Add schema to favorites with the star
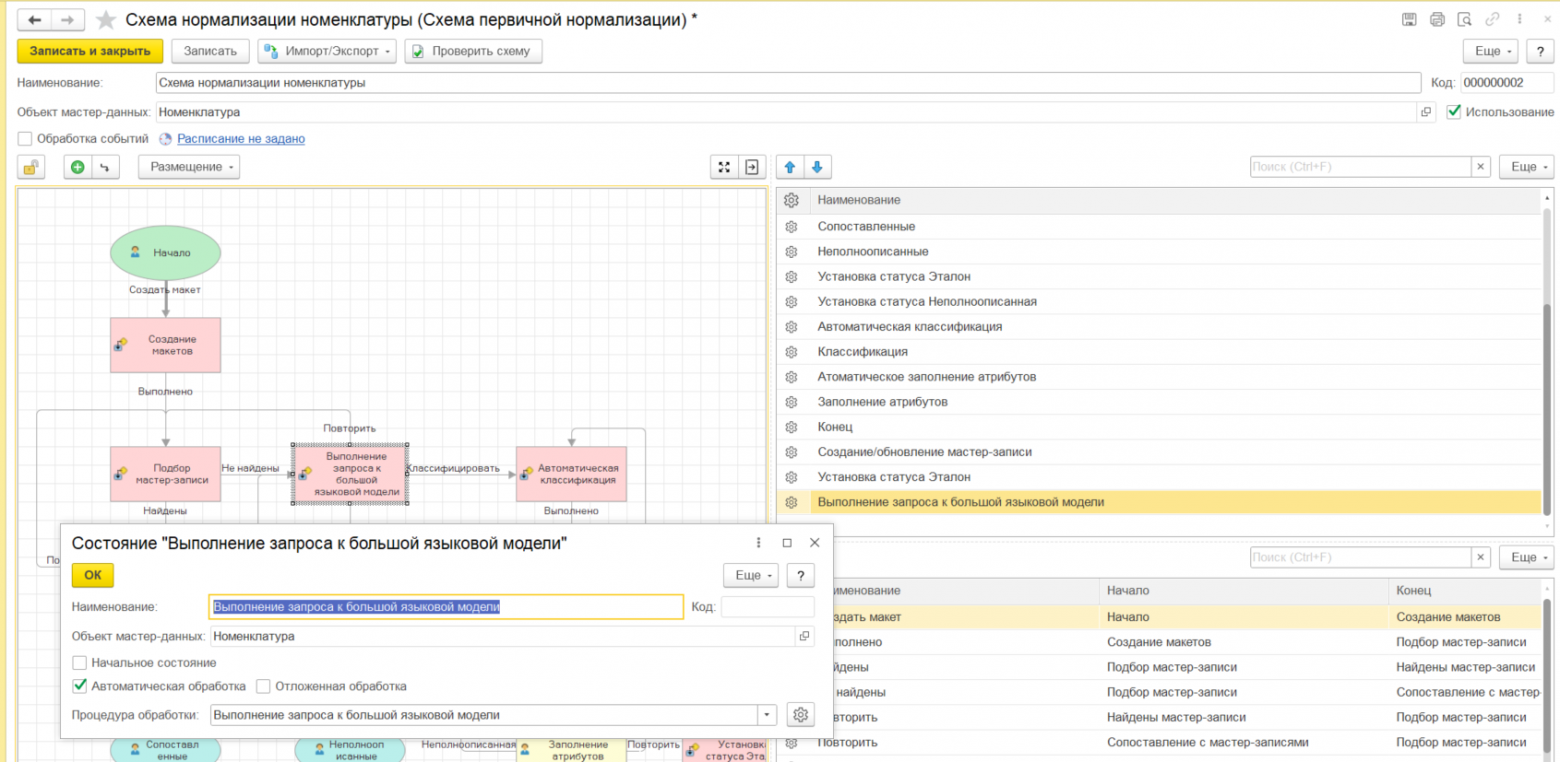1560x762 pixels. [105, 21]
